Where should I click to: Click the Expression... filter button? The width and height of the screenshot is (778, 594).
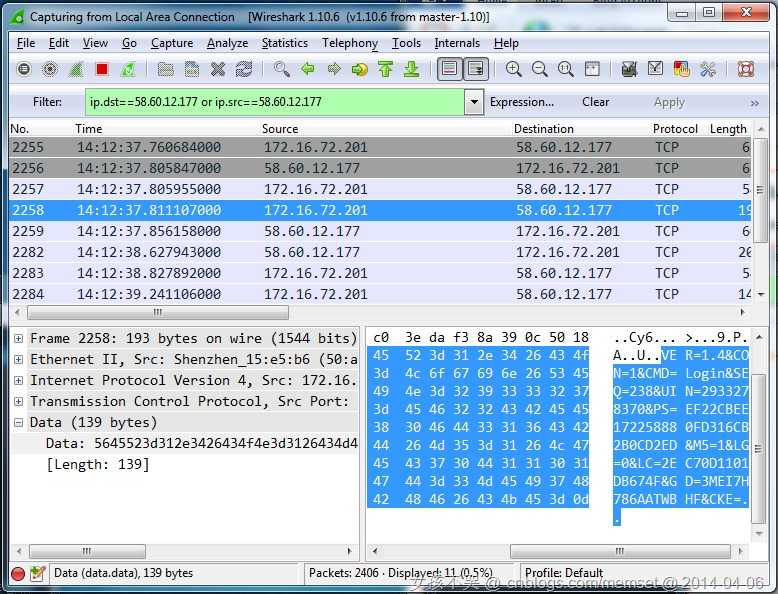coord(521,102)
